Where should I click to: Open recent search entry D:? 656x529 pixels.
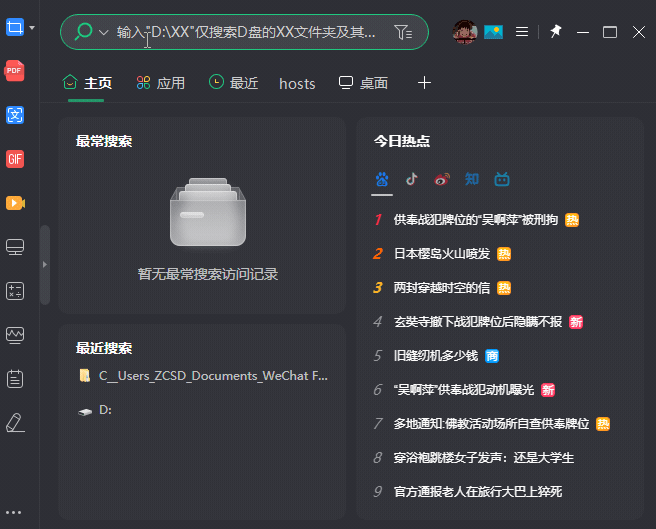point(105,410)
